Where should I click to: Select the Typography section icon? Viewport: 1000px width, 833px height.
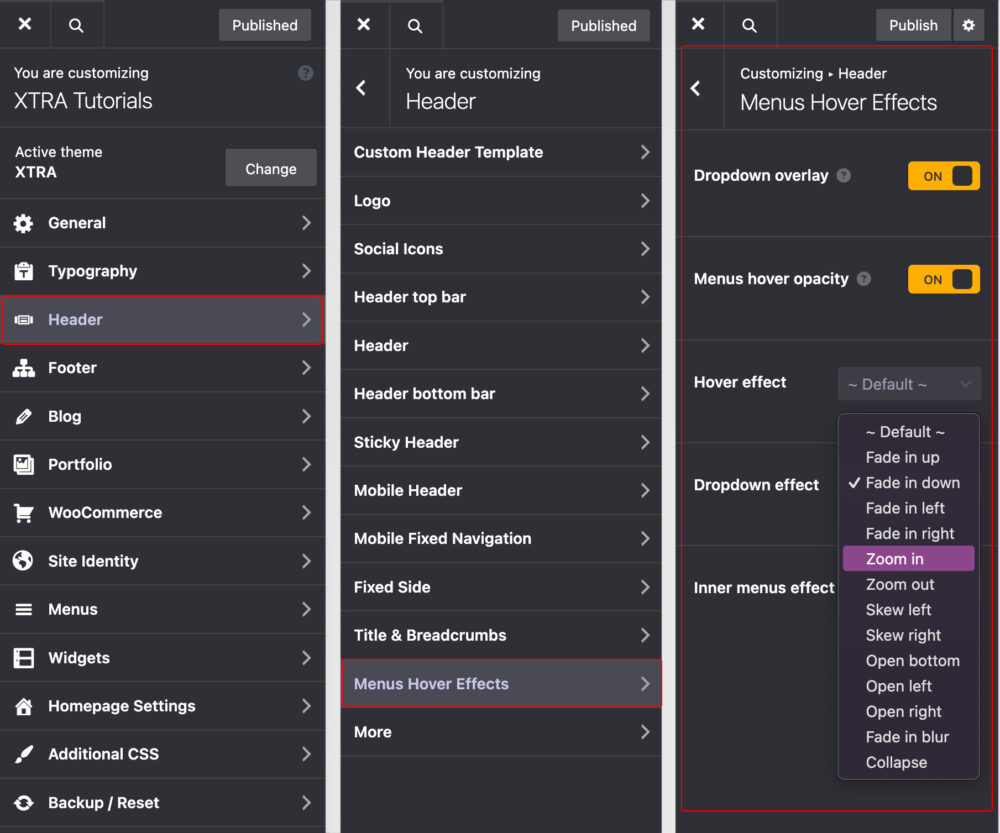click(22, 271)
